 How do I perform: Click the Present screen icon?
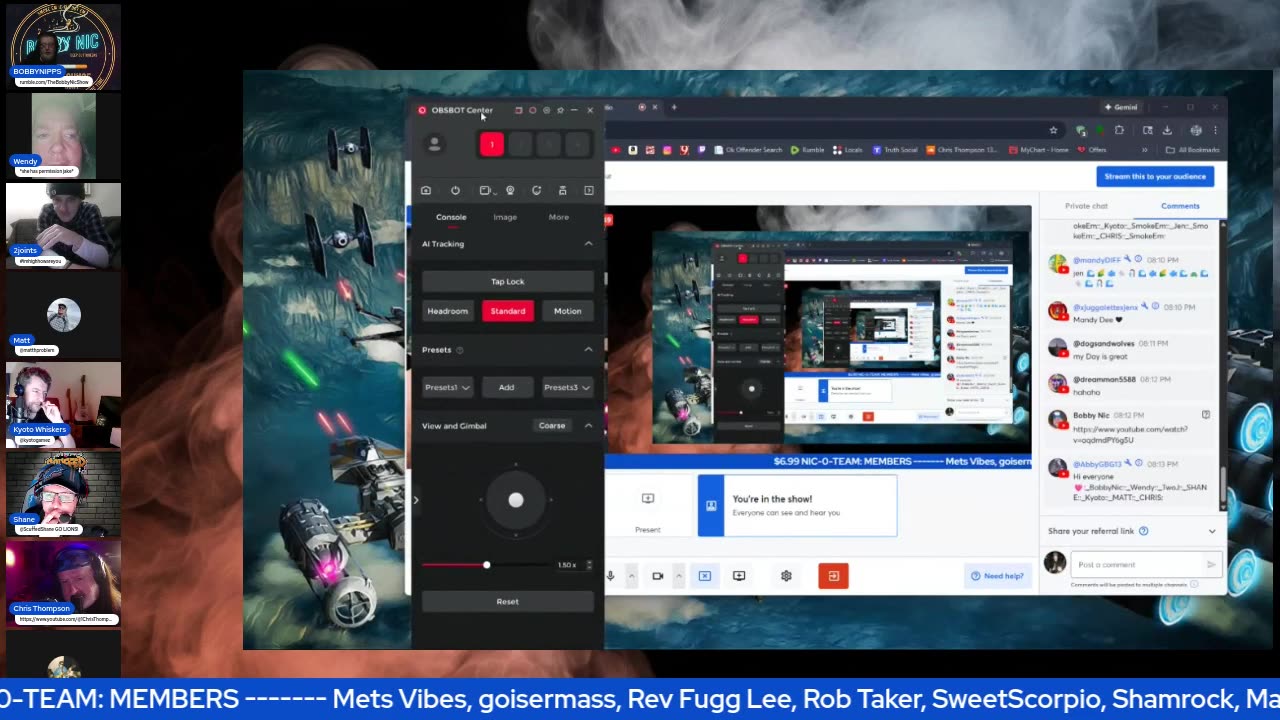(647, 498)
